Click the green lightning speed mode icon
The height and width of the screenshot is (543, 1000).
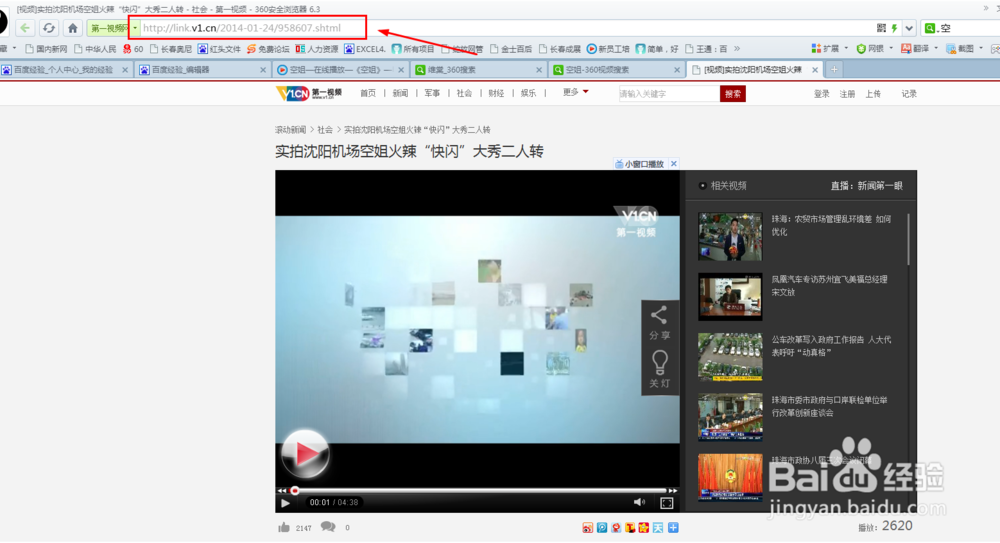pyautogui.click(x=894, y=28)
